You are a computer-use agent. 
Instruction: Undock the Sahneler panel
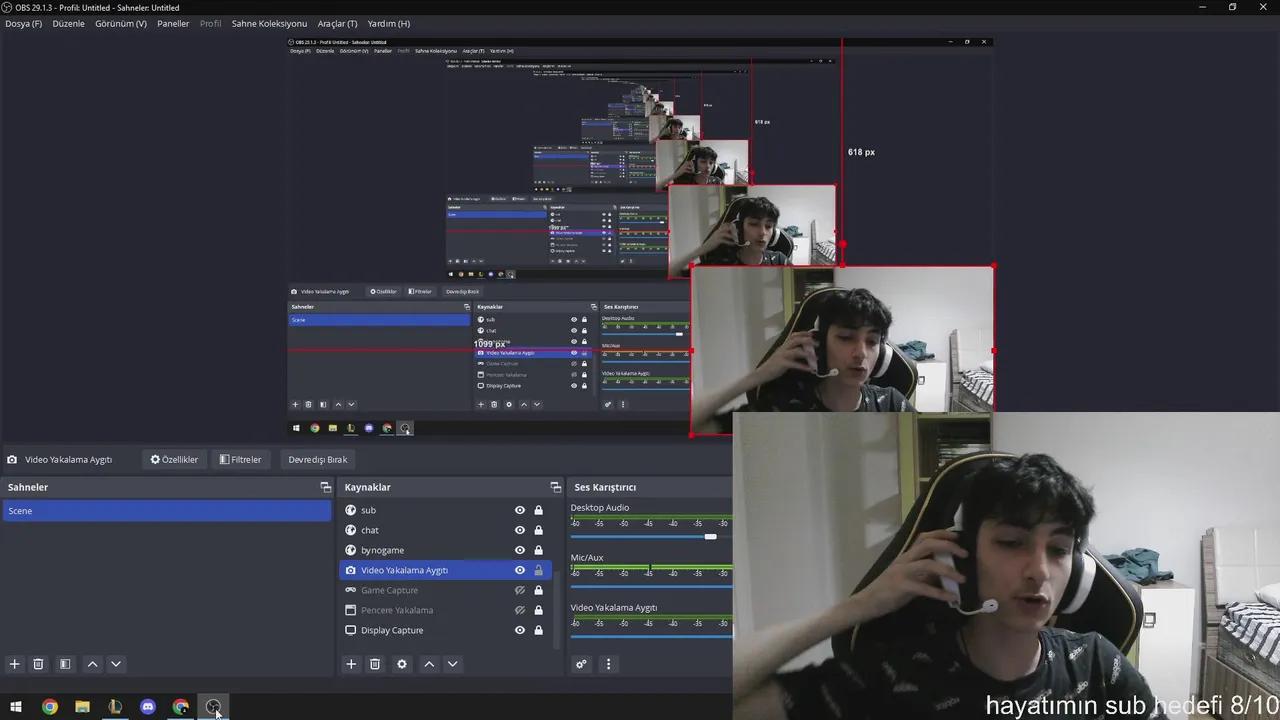click(325, 487)
